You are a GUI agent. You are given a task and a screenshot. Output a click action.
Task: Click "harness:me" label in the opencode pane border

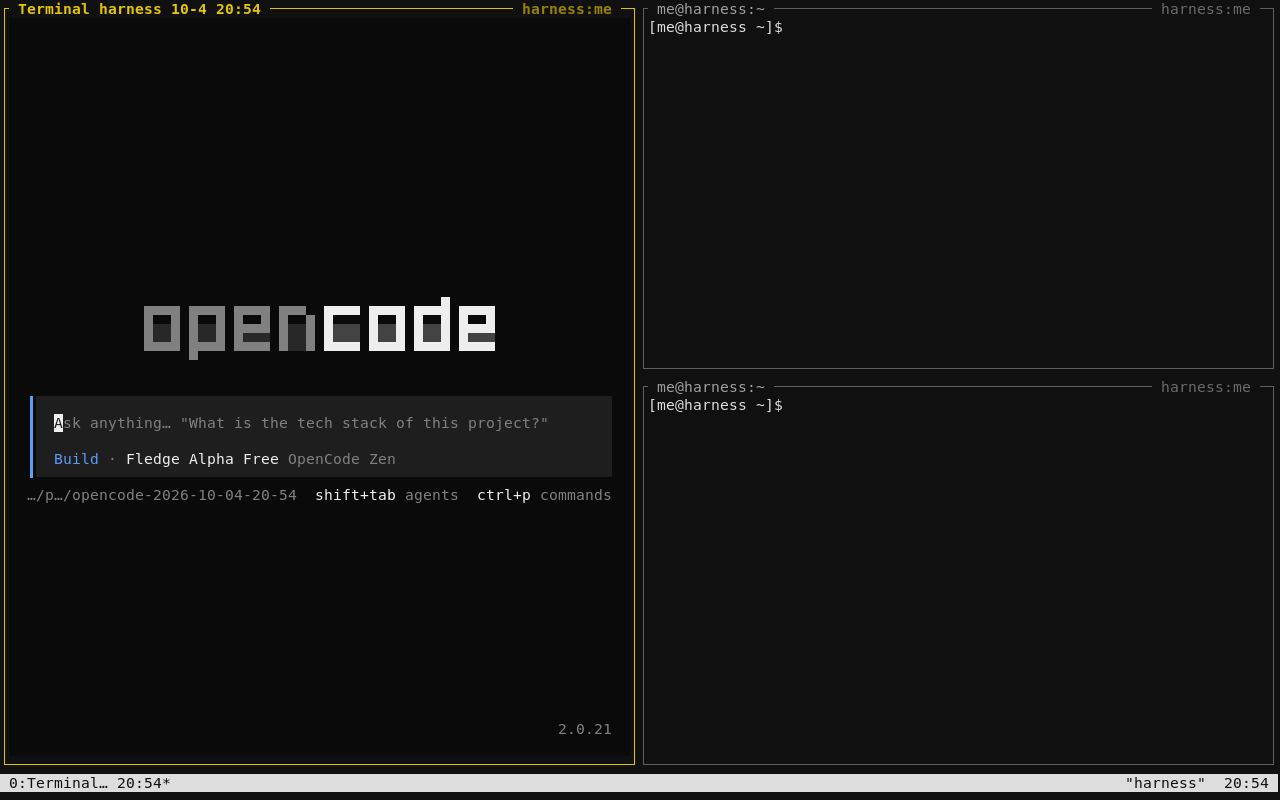[x=567, y=9]
